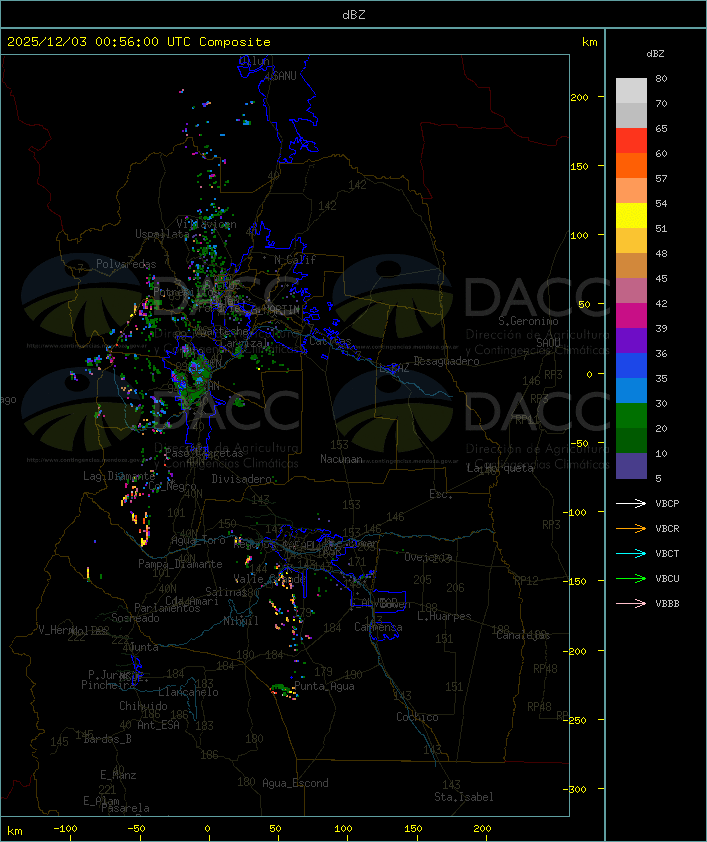Click the Parlamentos map label
This screenshot has width=707, height=842.
point(167,608)
